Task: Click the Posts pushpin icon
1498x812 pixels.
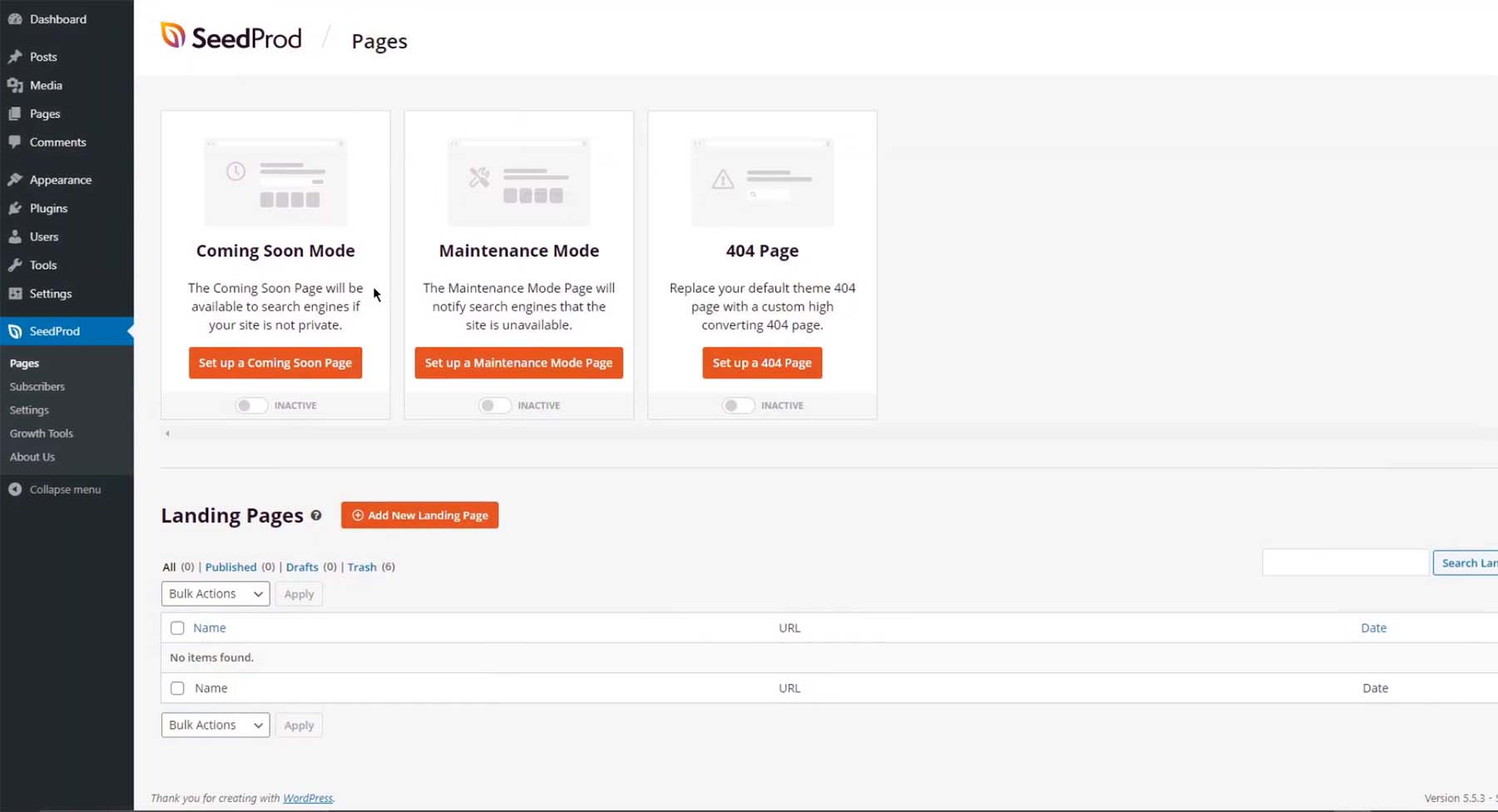Action: (x=15, y=57)
